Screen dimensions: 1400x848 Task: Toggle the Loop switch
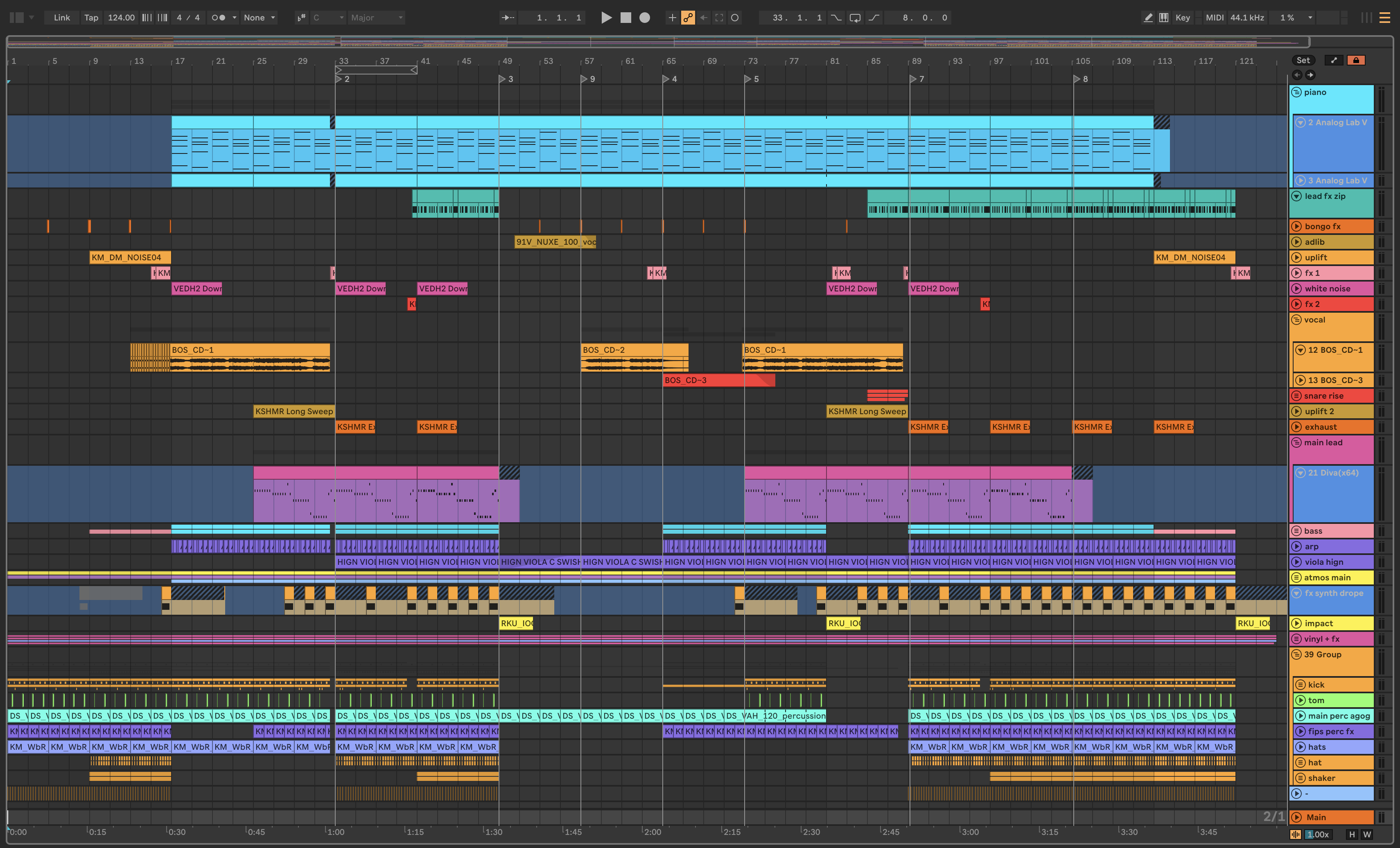tap(855, 18)
